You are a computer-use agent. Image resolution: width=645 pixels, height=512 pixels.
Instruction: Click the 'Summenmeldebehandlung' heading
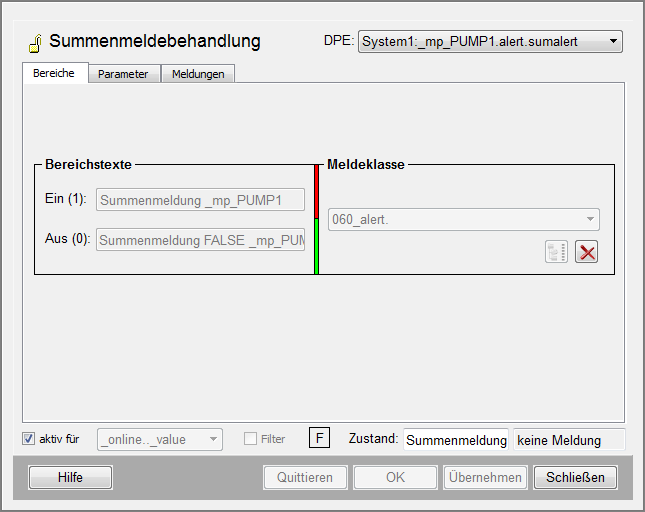tap(155, 41)
